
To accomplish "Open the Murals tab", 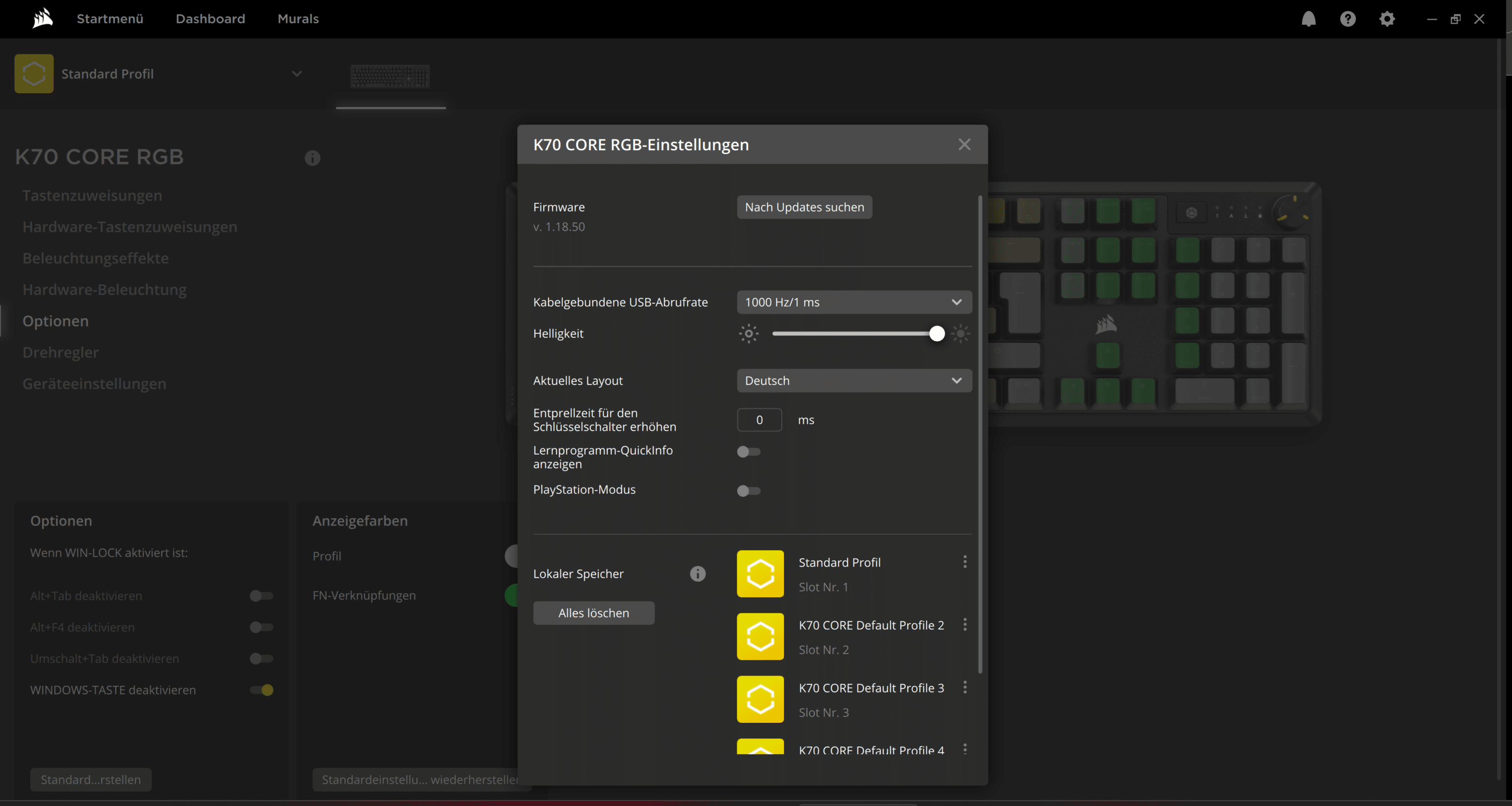I will pos(298,19).
